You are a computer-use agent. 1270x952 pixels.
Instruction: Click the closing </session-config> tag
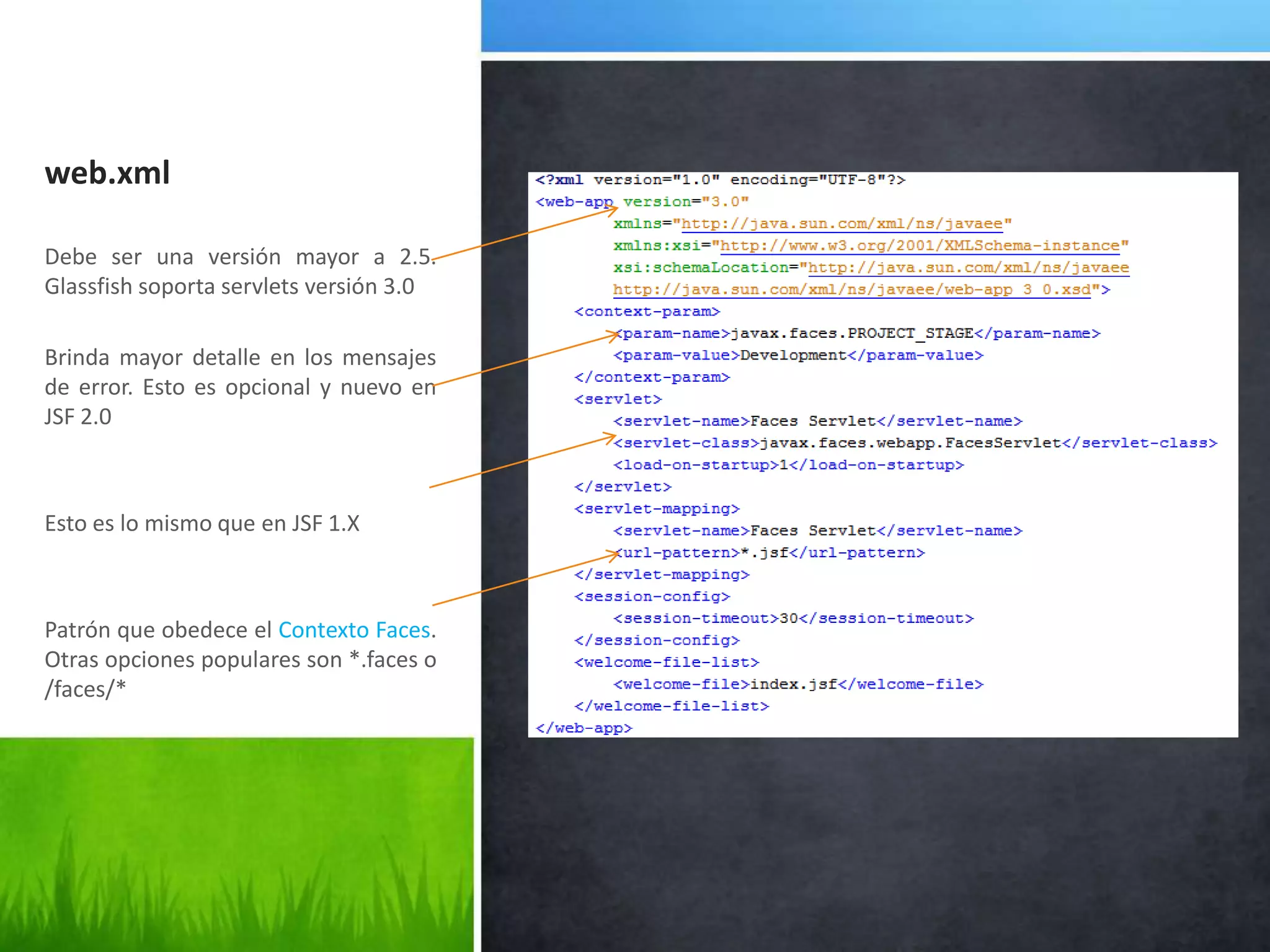(x=657, y=640)
